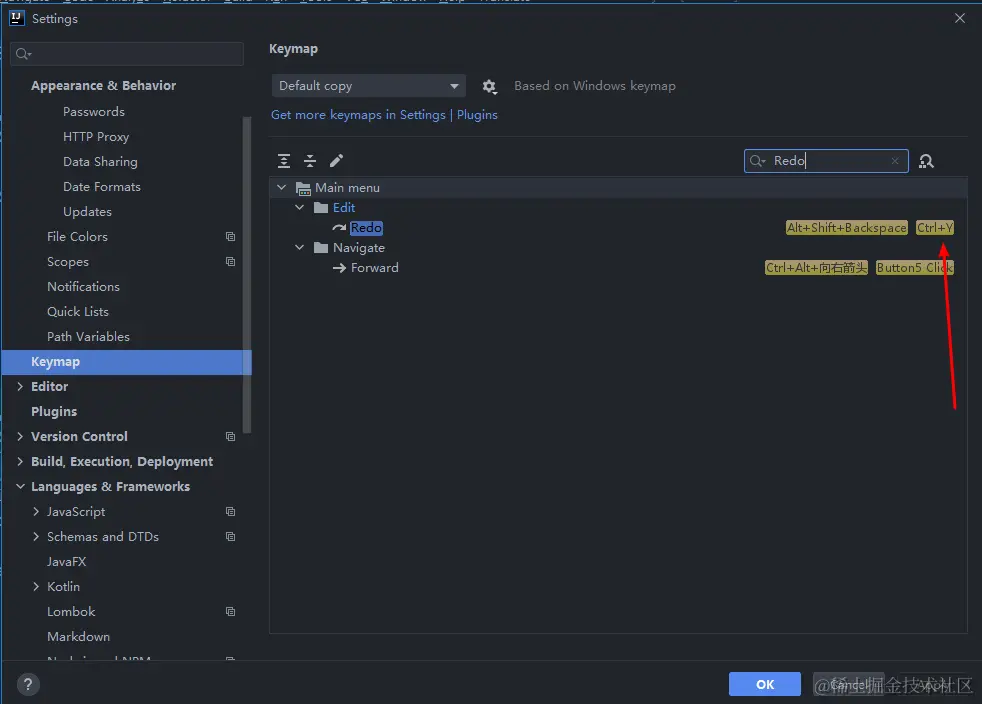The height and width of the screenshot is (704, 982).
Task: Click the project-level icon beside Scopes
Action: pos(230,262)
